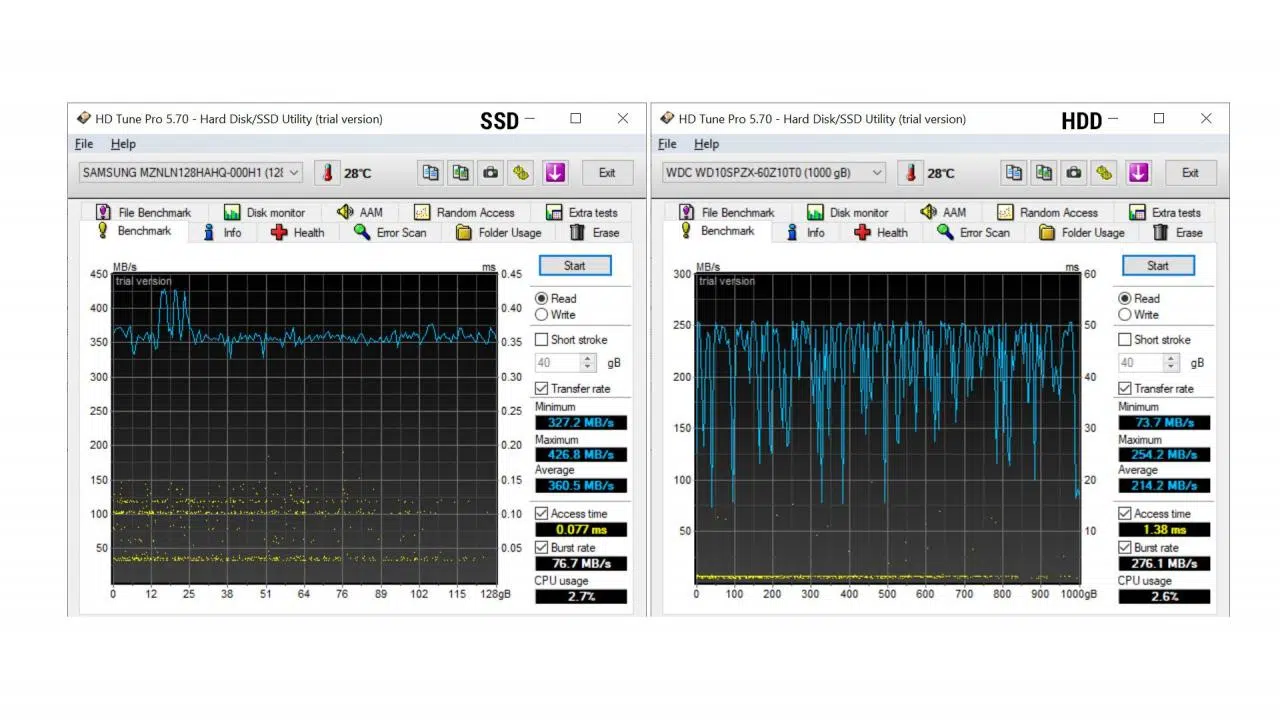Toggle Access time checkbox in SSD window
Screen dimensions: 1280x720
(x=541, y=514)
